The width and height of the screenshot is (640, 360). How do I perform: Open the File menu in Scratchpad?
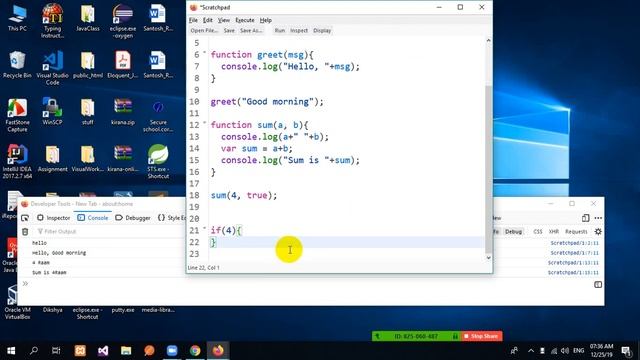pos(193,20)
